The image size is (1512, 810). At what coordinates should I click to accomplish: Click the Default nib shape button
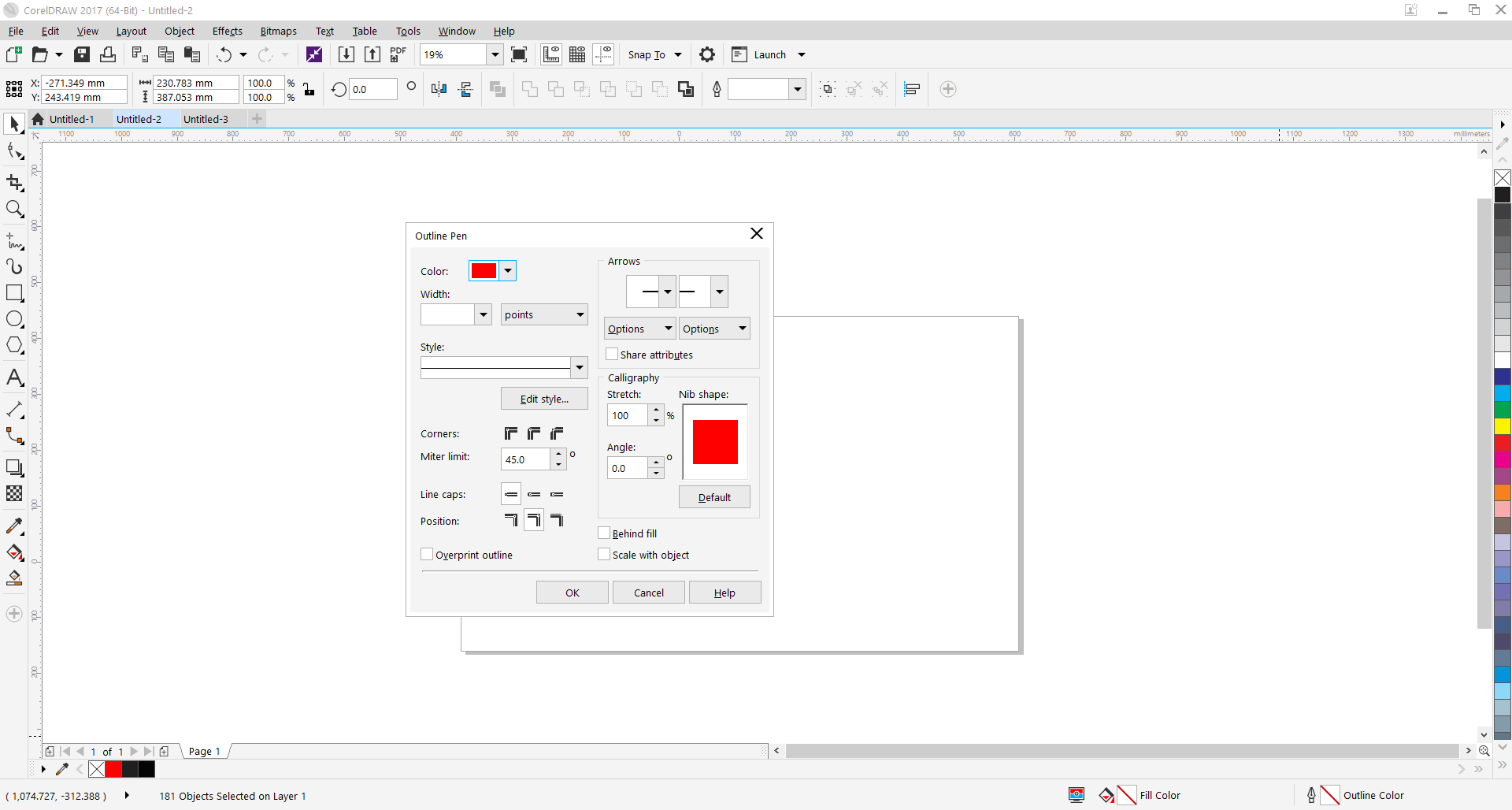[x=714, y=497]
